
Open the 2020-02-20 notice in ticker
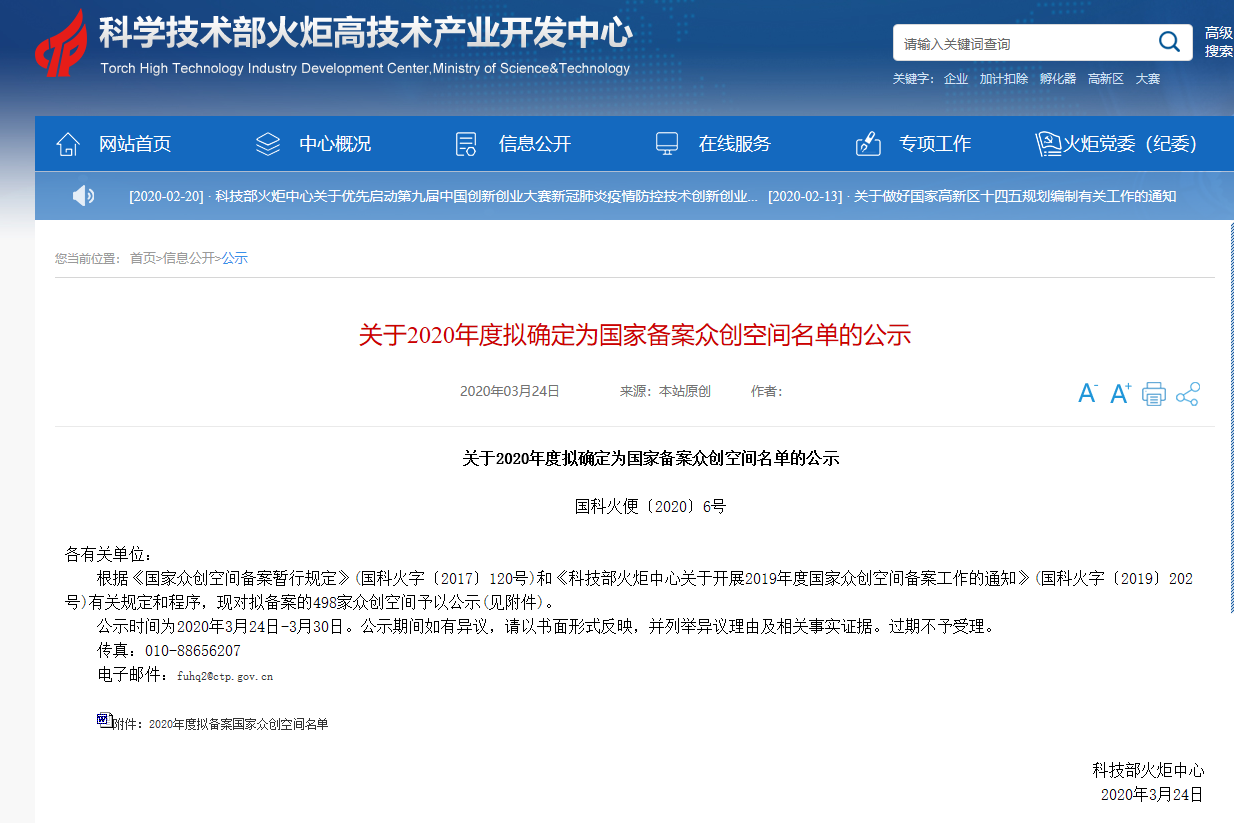coord(443,196)
